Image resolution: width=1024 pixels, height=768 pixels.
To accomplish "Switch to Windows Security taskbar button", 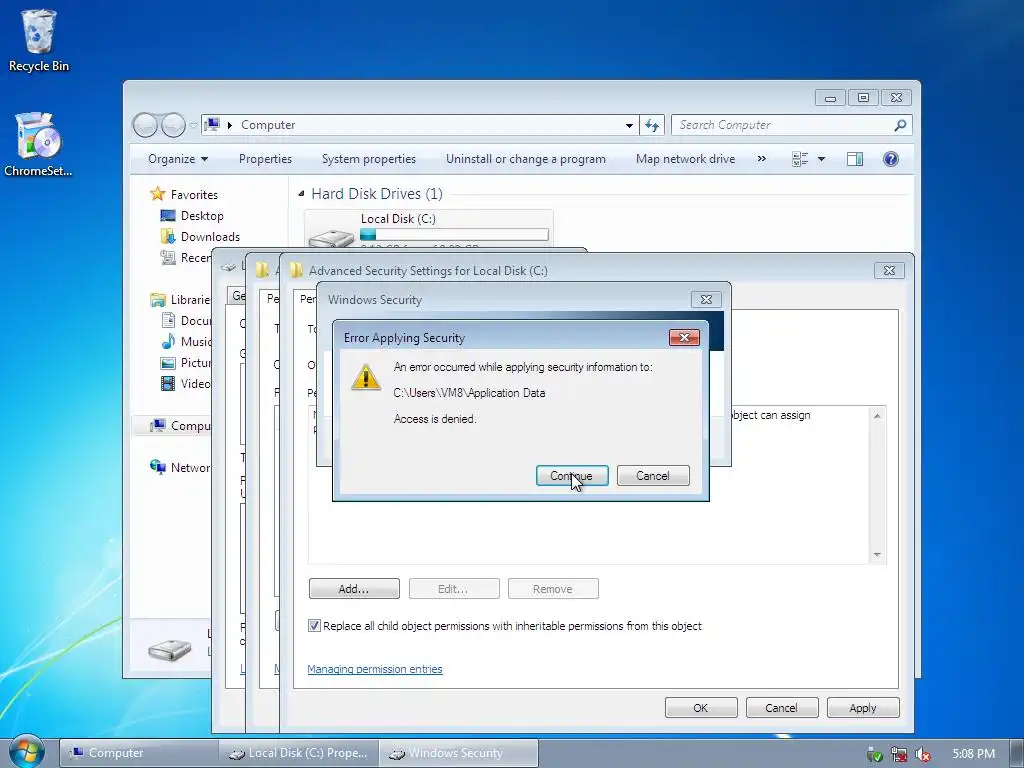I will [458, 753].
